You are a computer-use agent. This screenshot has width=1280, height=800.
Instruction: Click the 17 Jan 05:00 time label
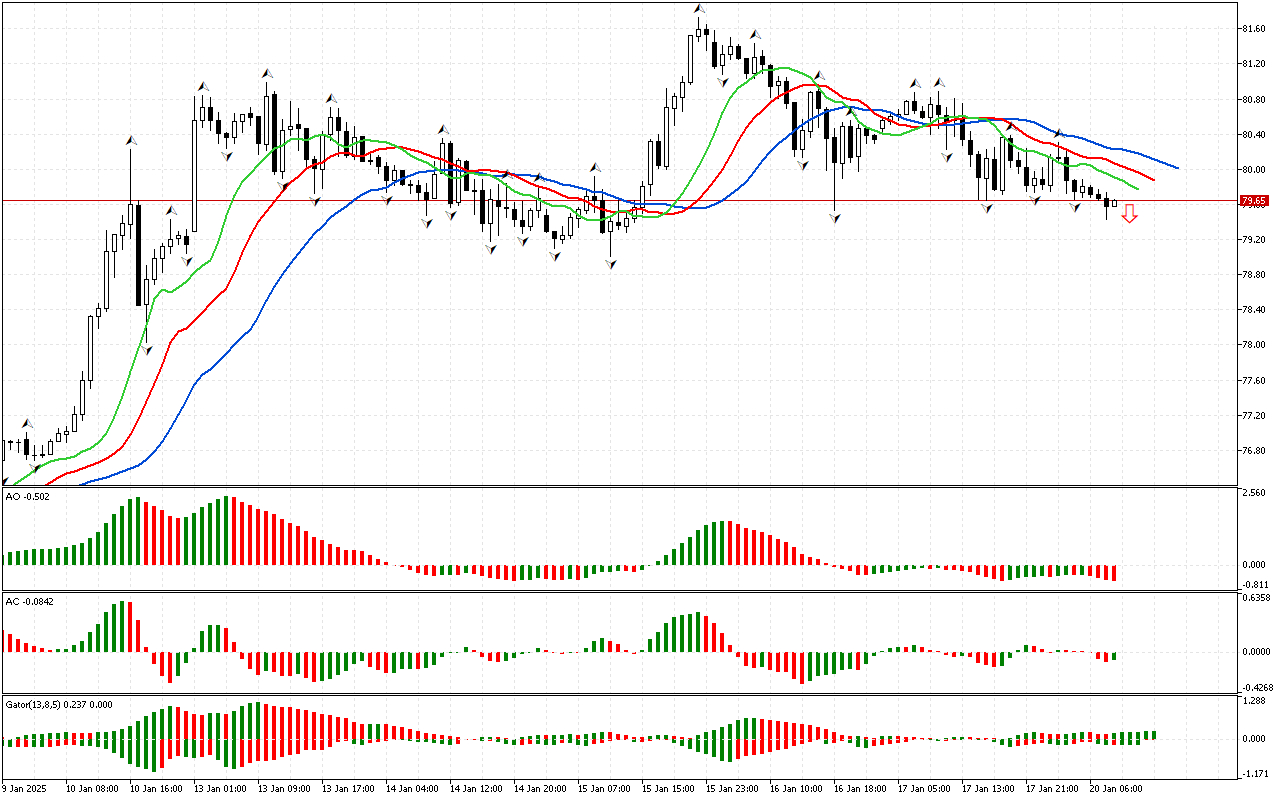(925, 788)
